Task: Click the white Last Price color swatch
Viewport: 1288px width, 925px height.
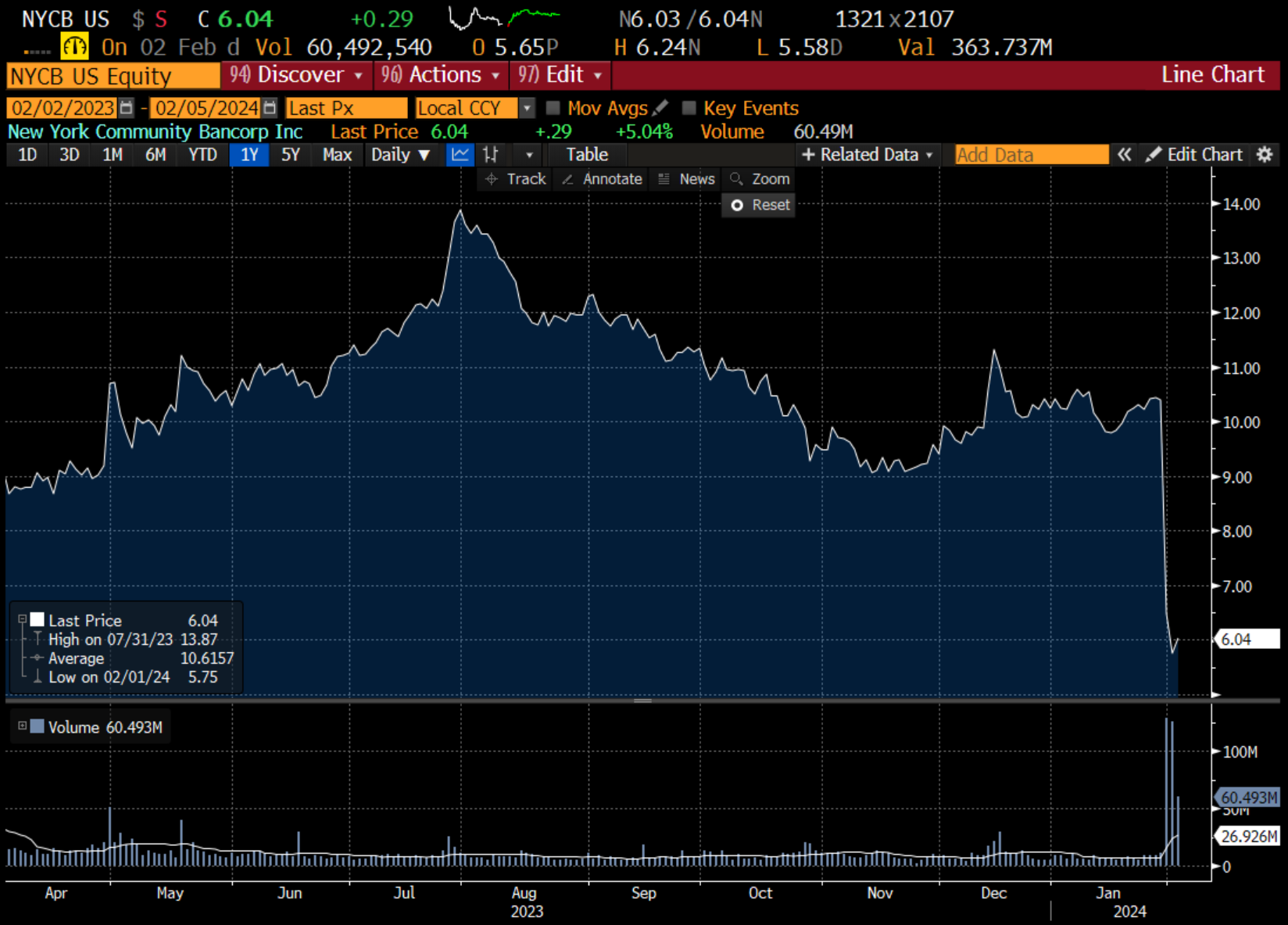Action: 37,619
